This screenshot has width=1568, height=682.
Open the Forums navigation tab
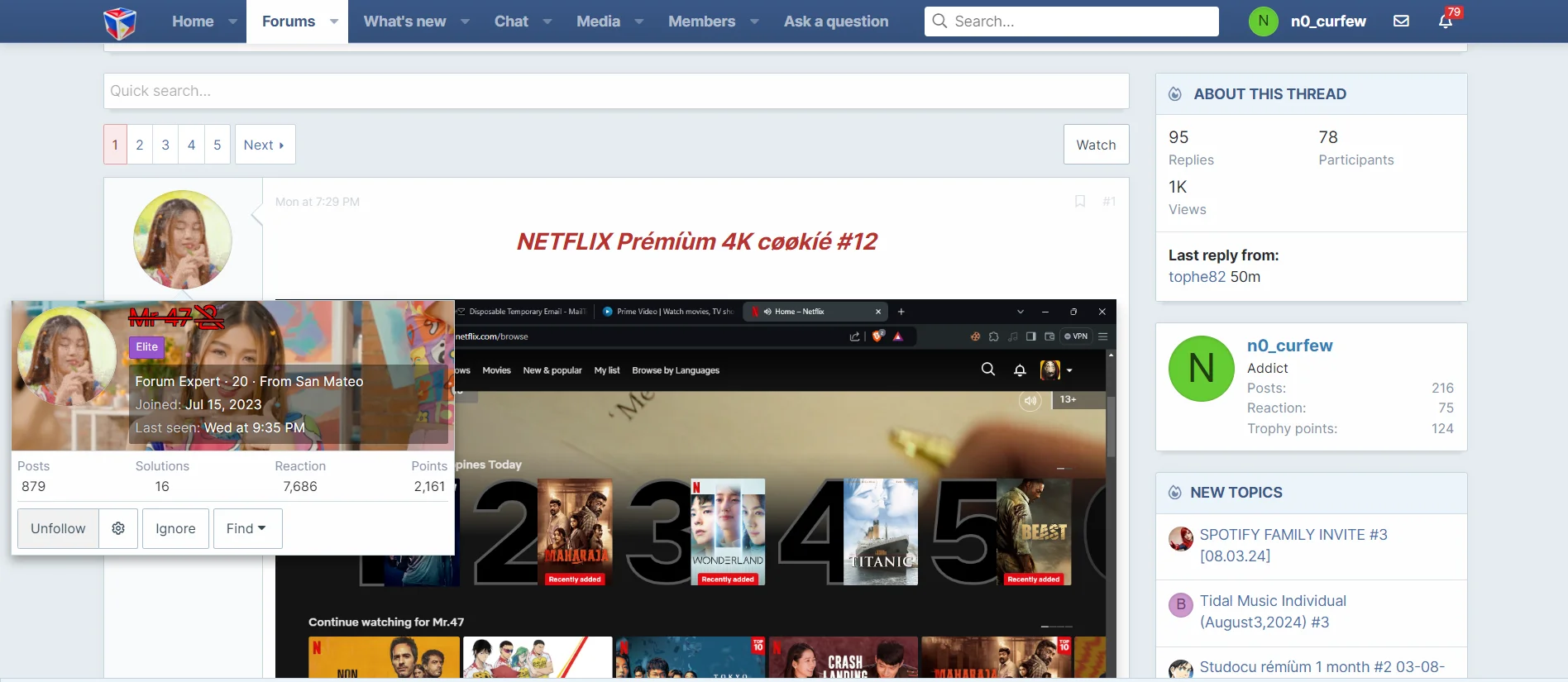point(289,21)
